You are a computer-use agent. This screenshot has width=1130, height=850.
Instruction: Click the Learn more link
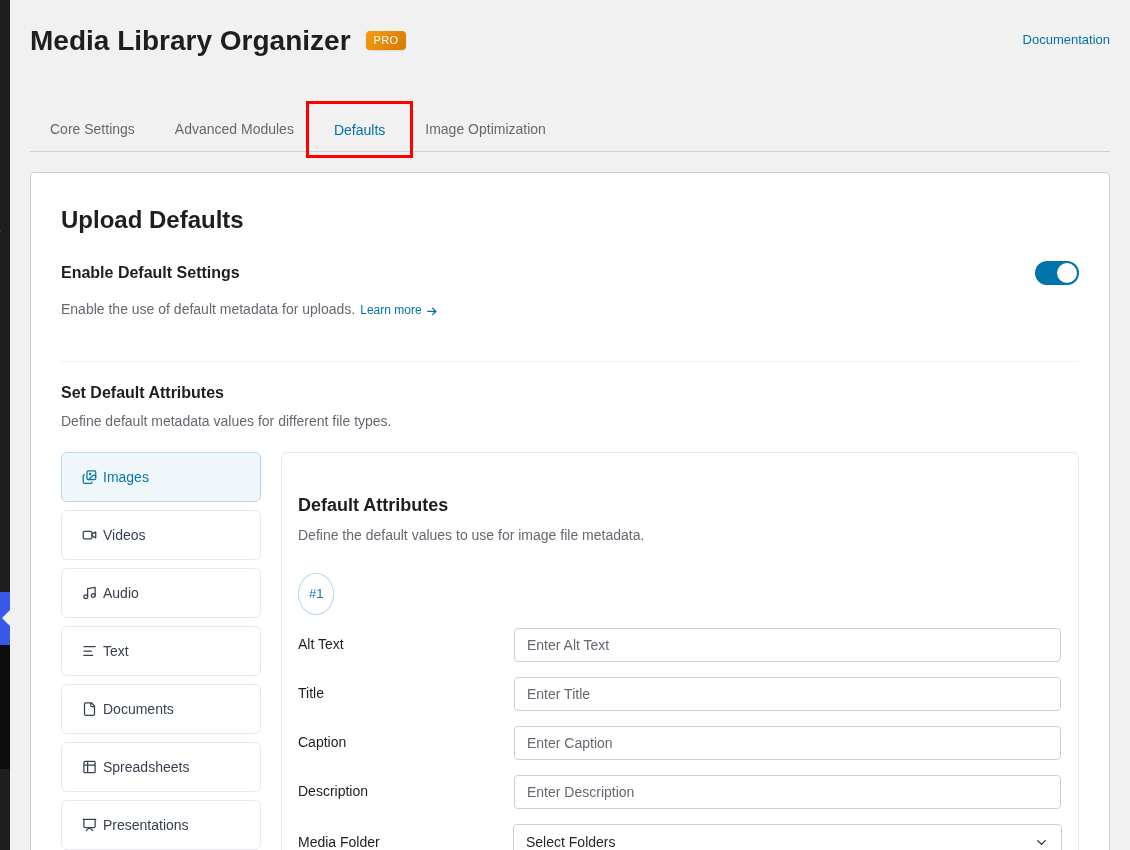click(x=391, y=310)
